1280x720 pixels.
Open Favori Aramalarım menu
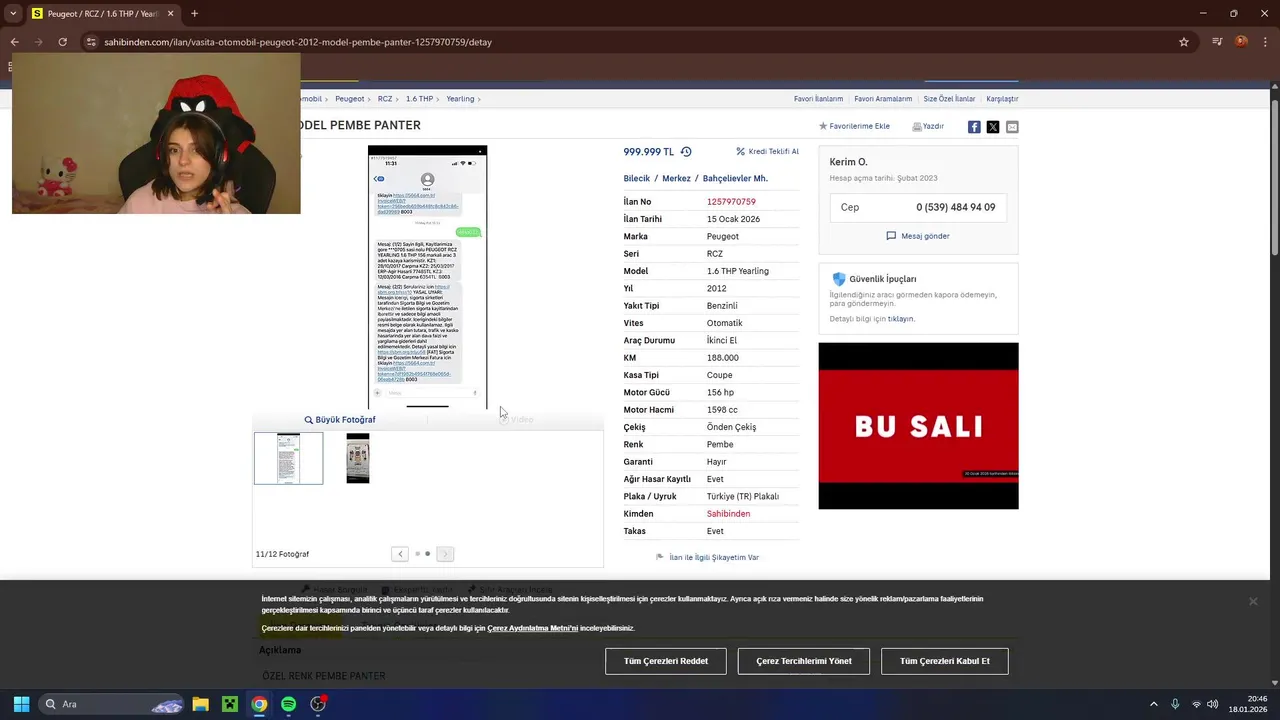click(x=883, y=99)
